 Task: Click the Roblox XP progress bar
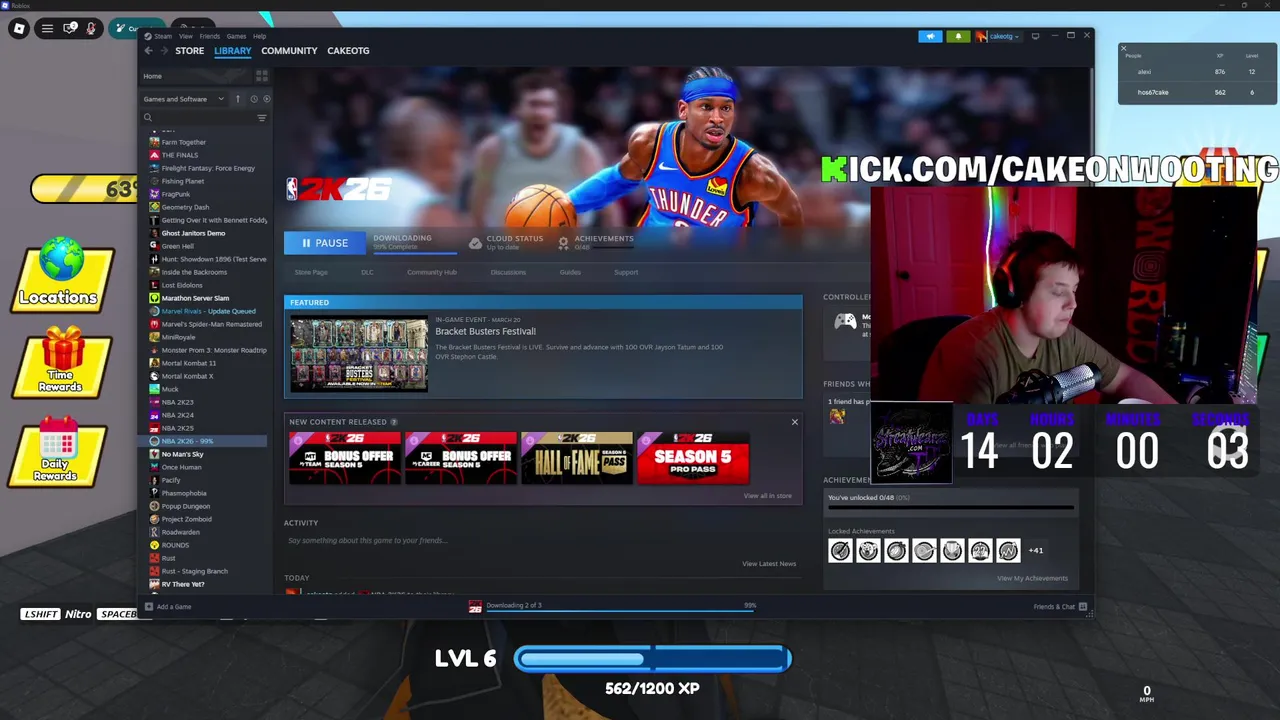coord(653,658)
